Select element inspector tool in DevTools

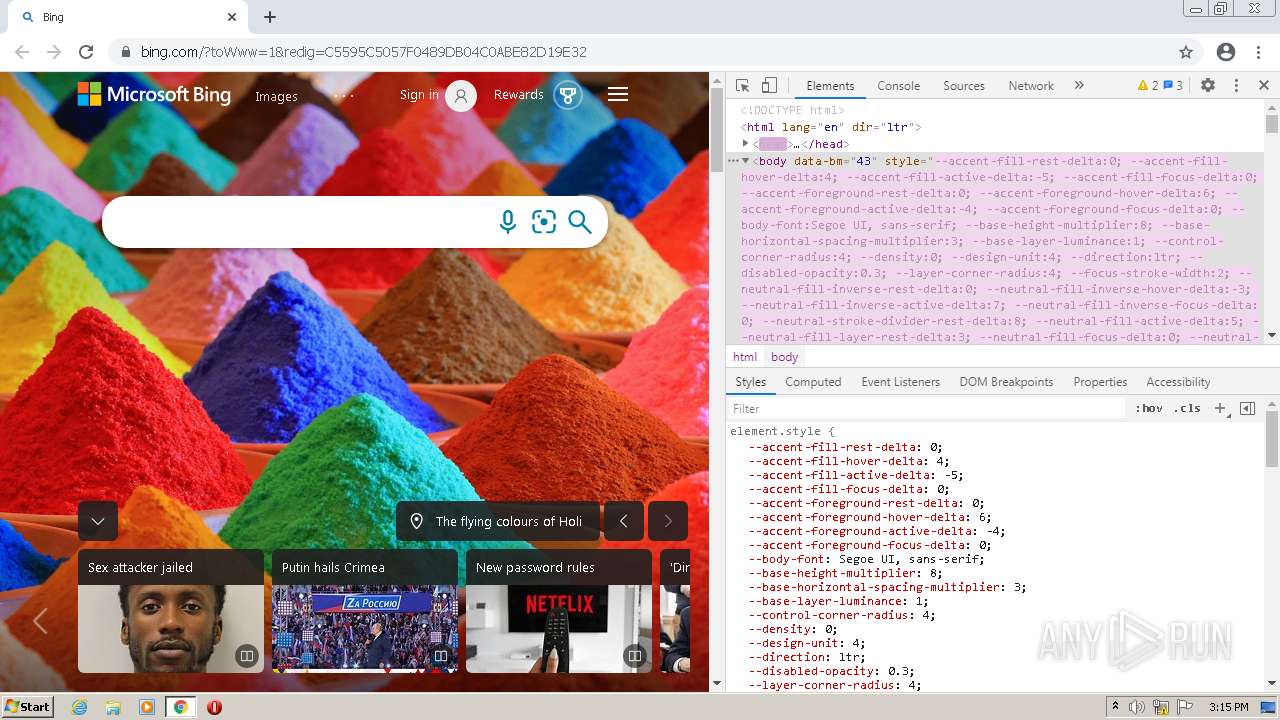point(742,86)
